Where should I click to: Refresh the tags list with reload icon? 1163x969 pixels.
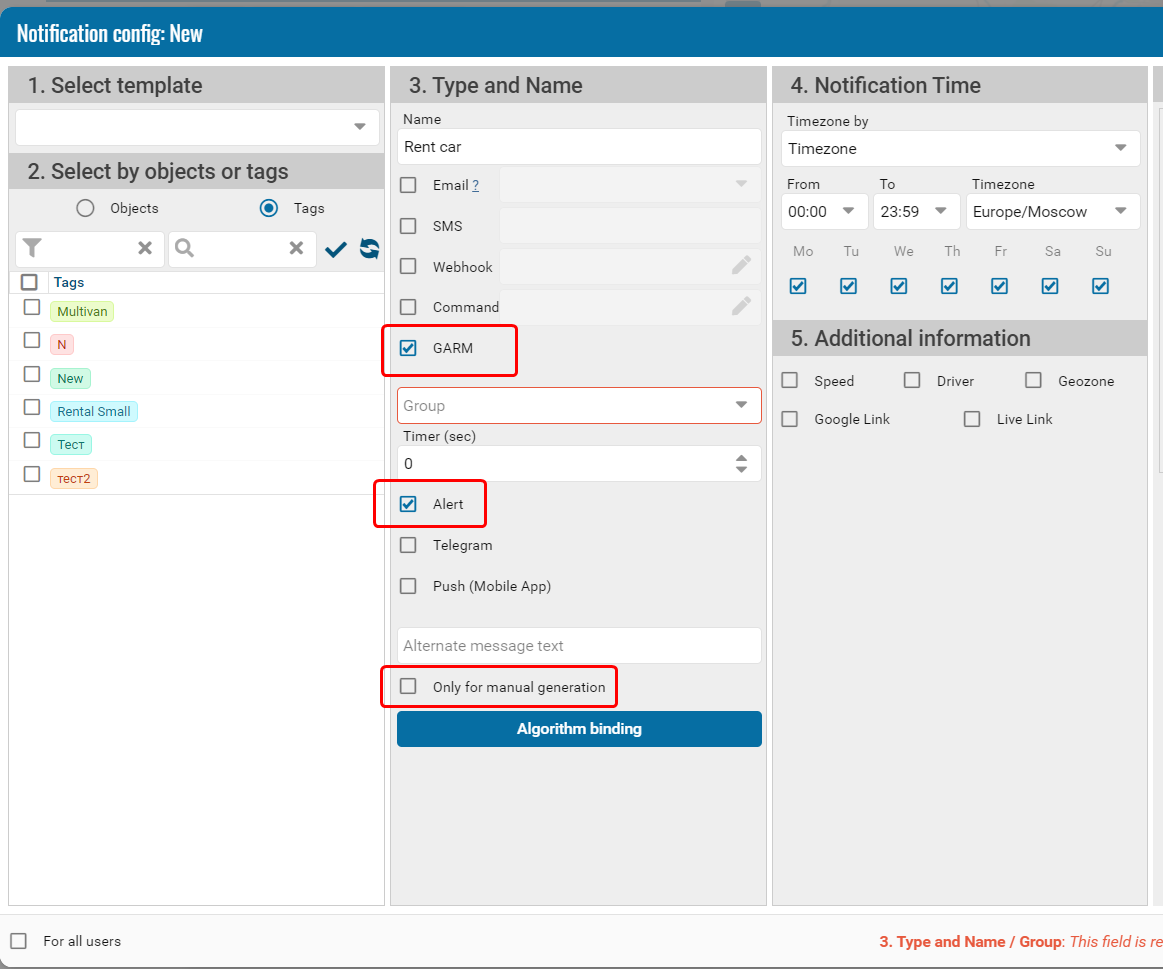tap(369, 249)
